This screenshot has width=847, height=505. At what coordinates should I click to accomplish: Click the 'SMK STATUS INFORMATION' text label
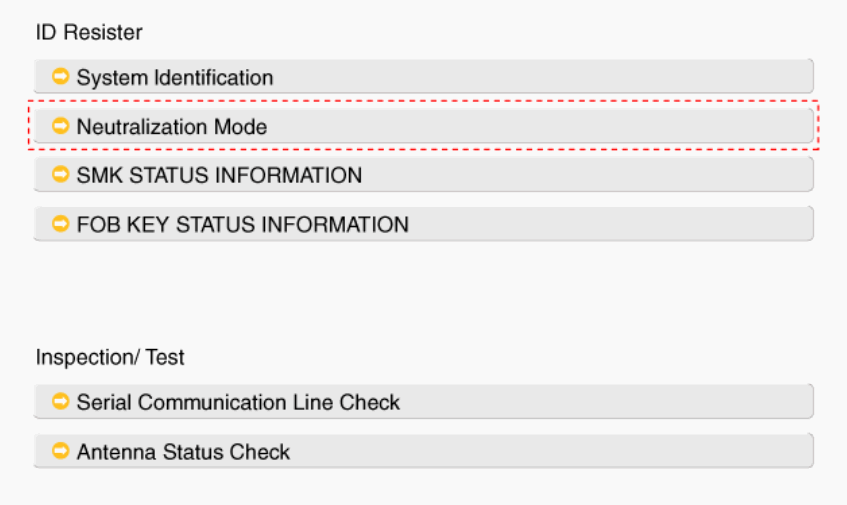tap(219, 175)
